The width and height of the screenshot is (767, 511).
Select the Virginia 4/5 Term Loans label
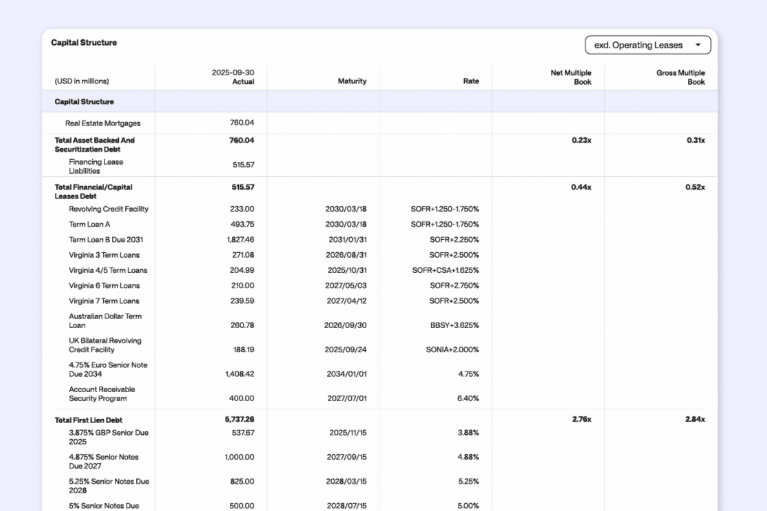[x=108, y=270]
